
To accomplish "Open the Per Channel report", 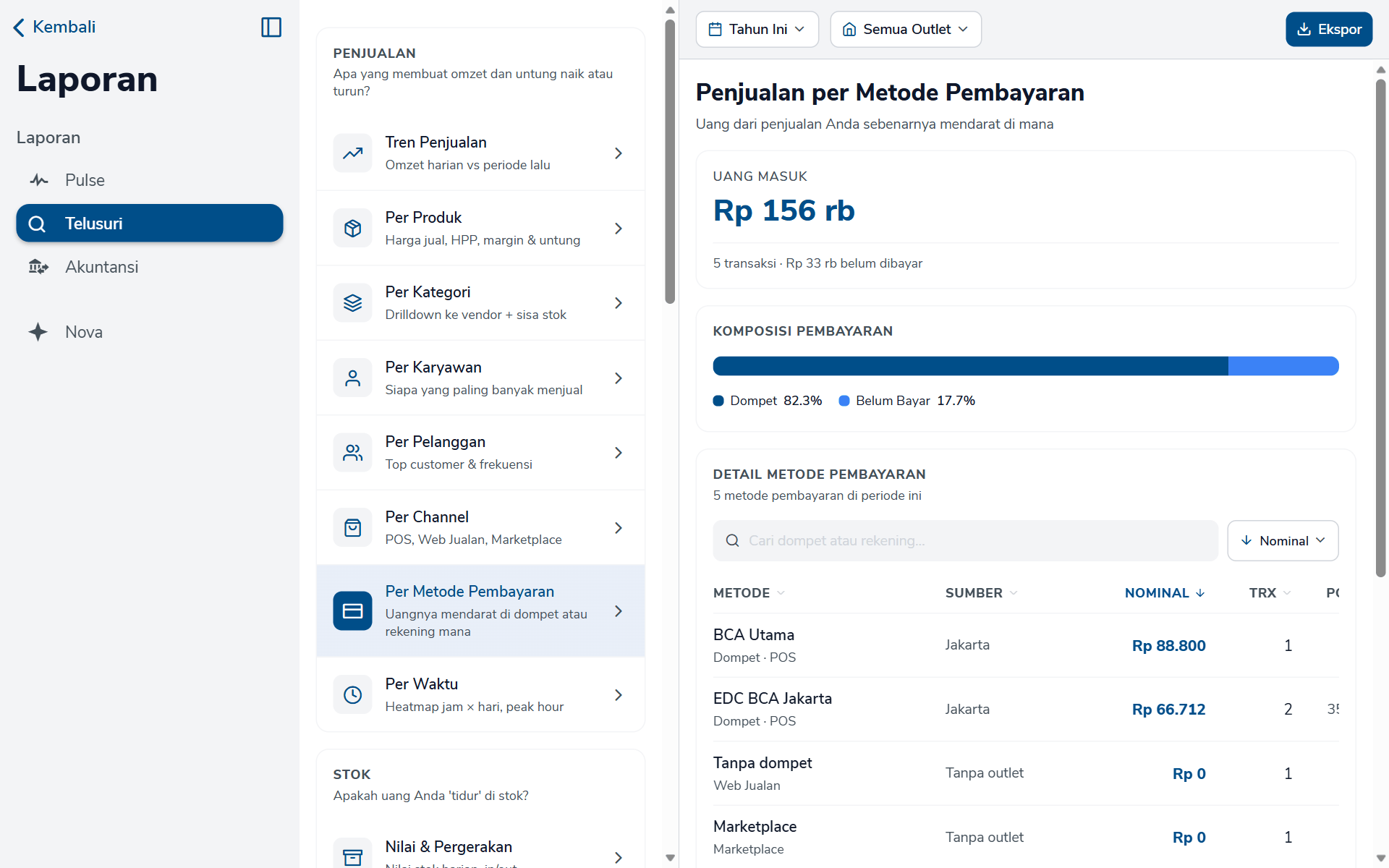I will point(480,528).
